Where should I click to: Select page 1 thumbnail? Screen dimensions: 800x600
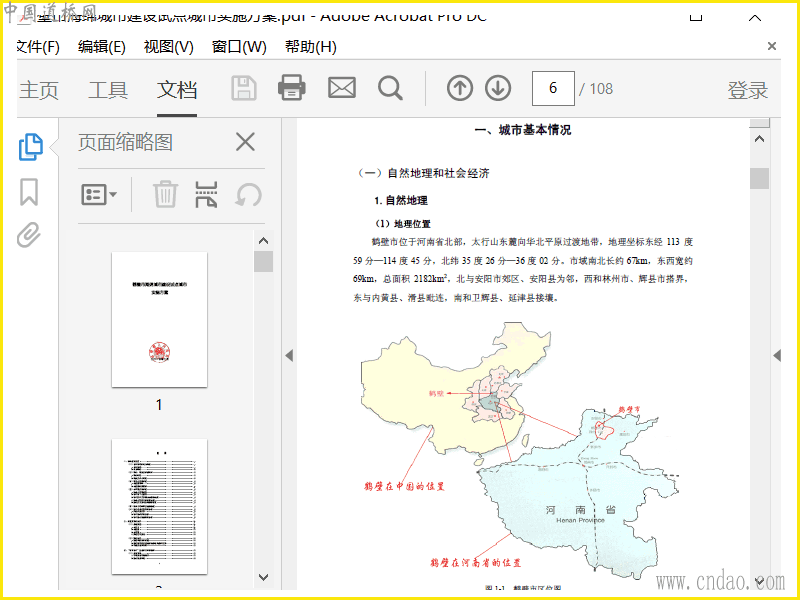pos(159,319)
